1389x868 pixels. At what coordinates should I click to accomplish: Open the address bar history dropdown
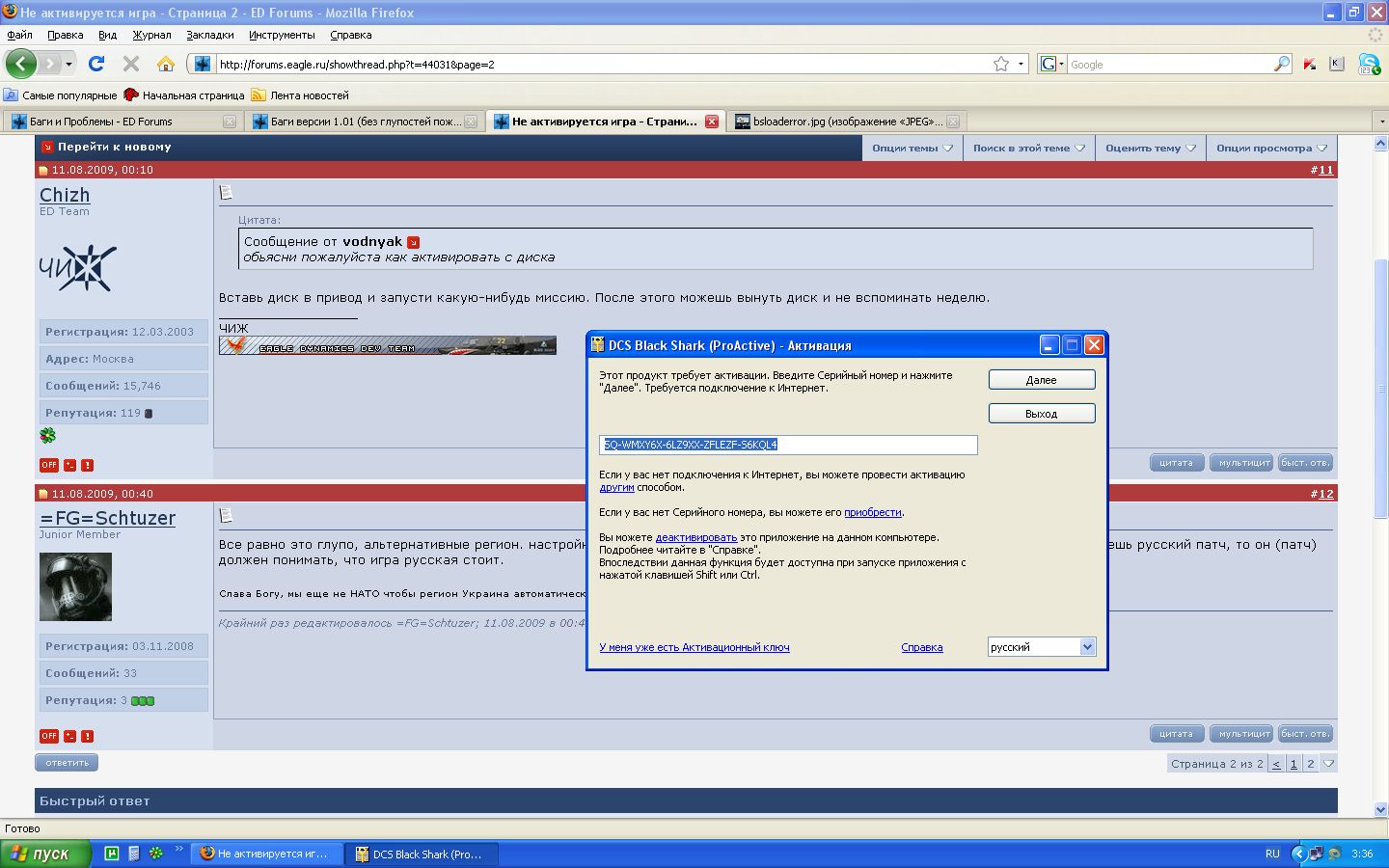click(x=1021, y=64)
